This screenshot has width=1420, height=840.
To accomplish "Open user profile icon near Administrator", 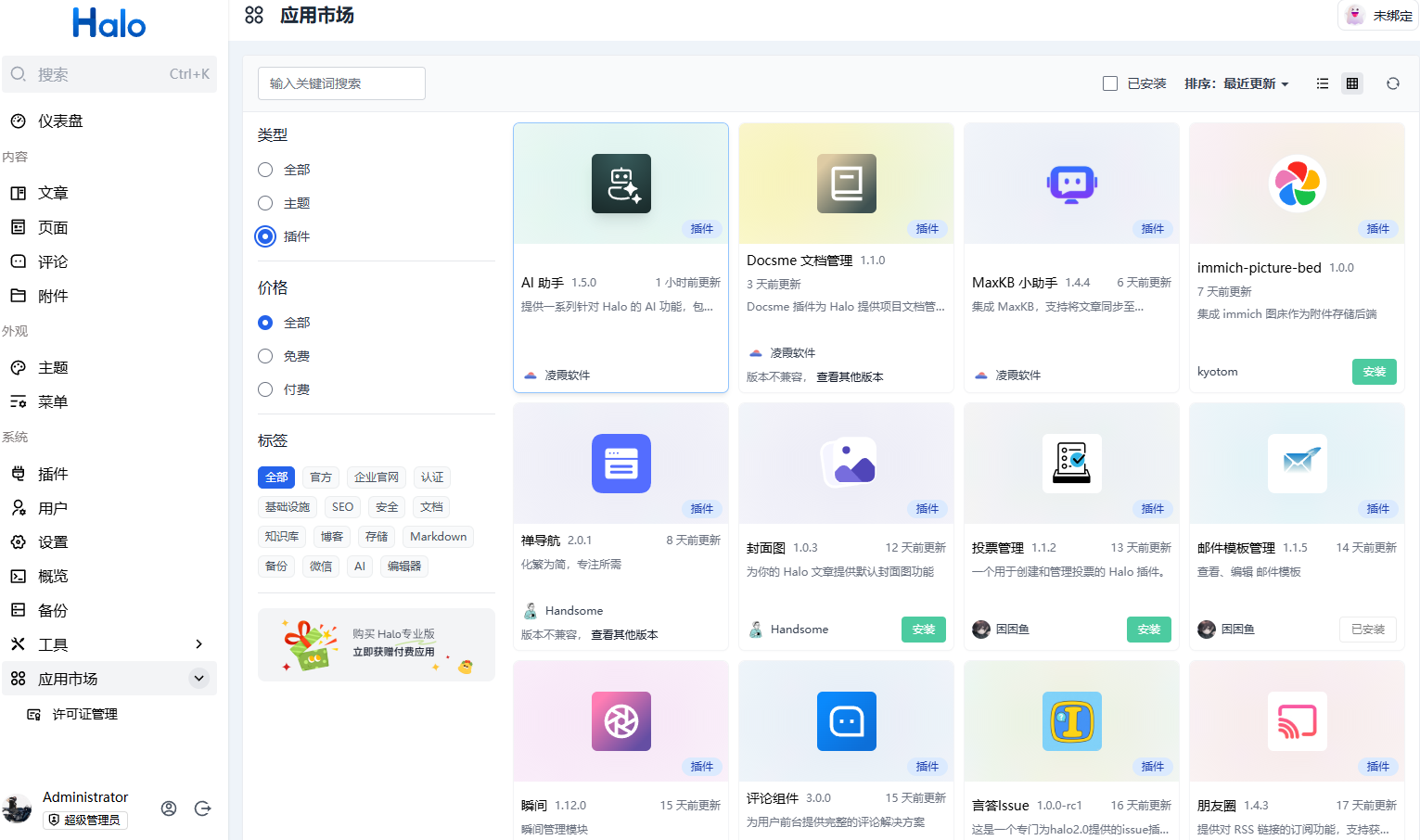I will coord(169,808).
